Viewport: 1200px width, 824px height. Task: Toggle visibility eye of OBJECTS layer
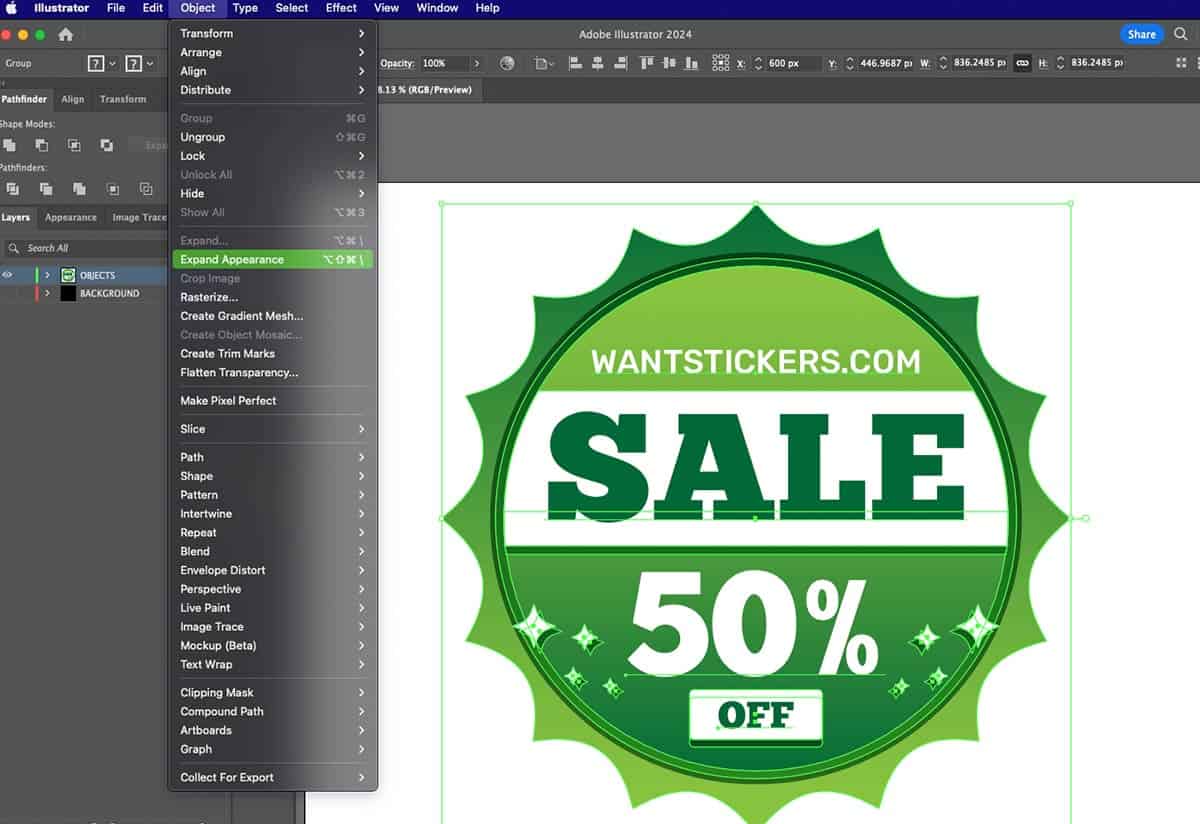point(8,275)
